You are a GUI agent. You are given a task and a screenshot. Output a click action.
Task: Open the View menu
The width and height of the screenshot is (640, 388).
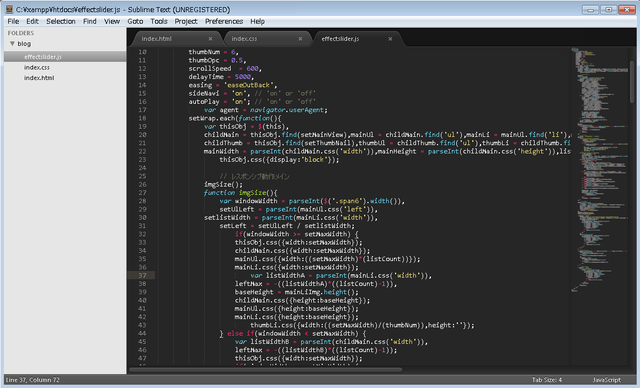[112, 21]
